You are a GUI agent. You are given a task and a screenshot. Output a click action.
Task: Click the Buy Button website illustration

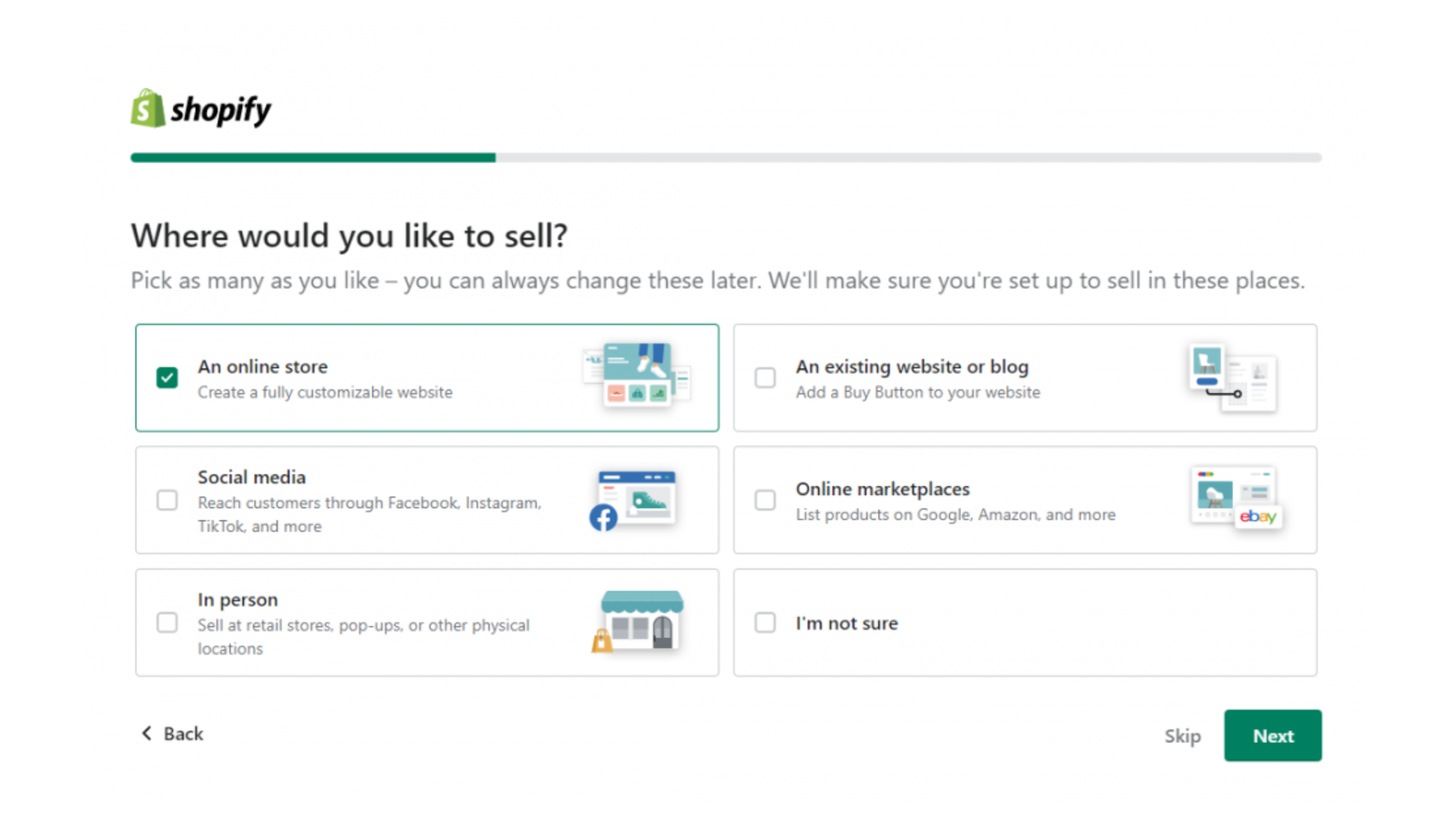point(1232,377)
